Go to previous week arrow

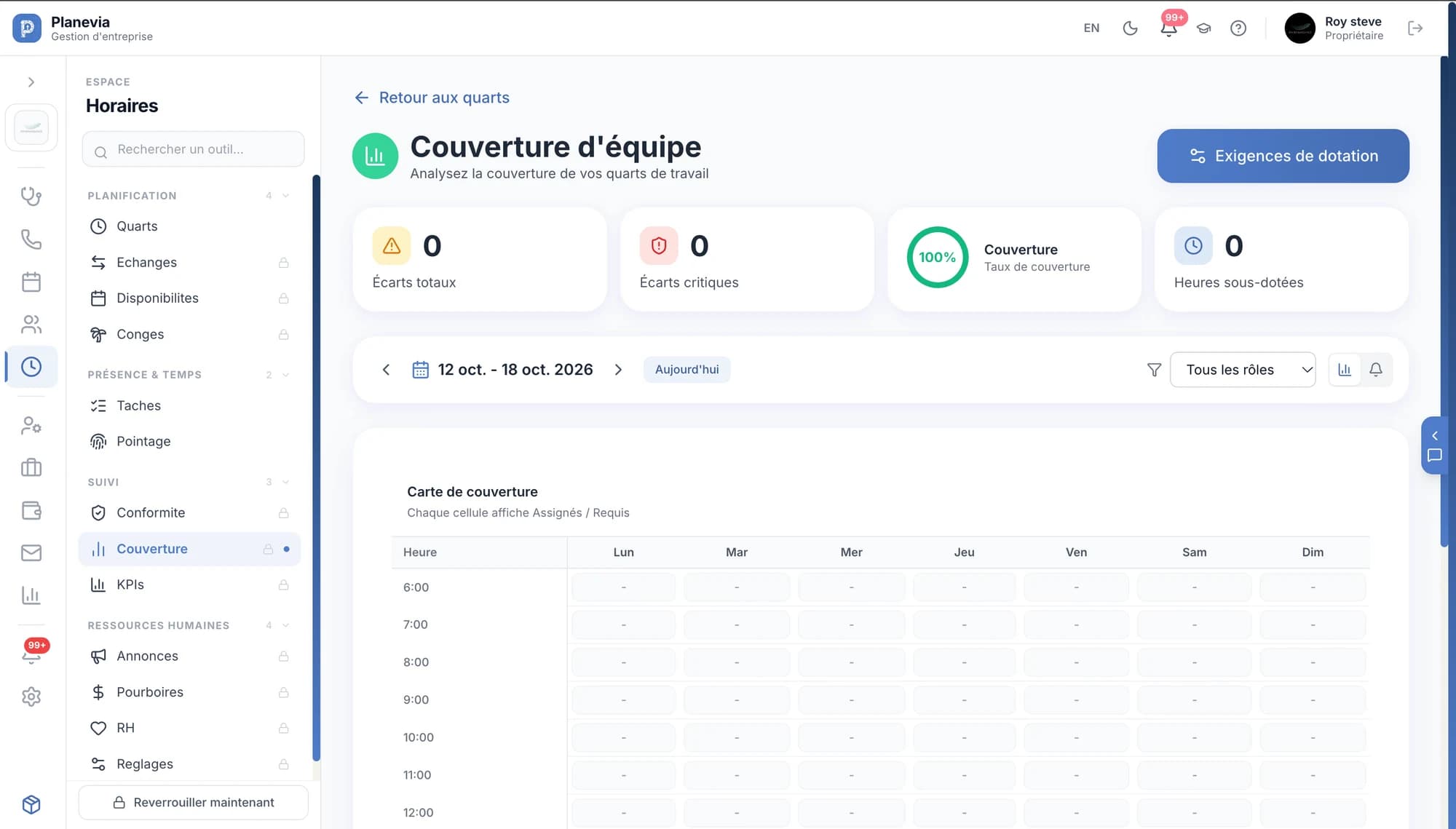(x=386, y=370)
